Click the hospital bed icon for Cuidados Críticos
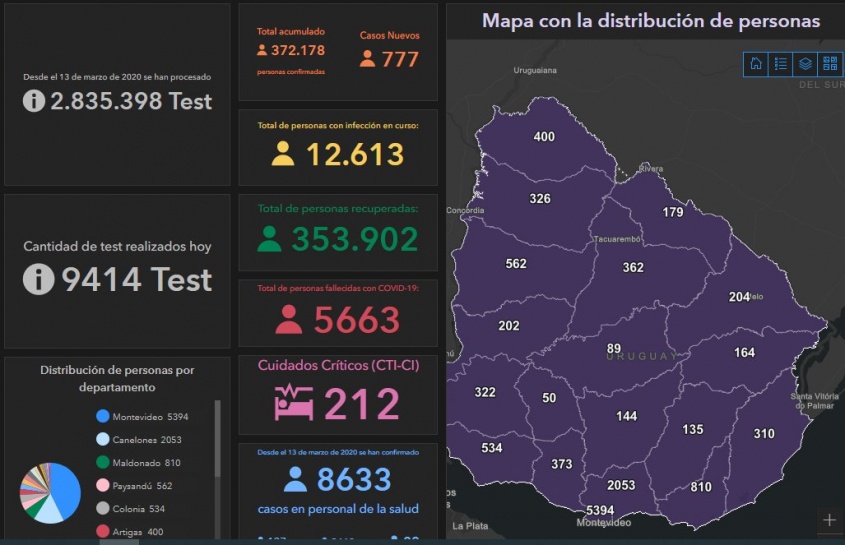This screenshot has height=545, width=845. (295, 402)
